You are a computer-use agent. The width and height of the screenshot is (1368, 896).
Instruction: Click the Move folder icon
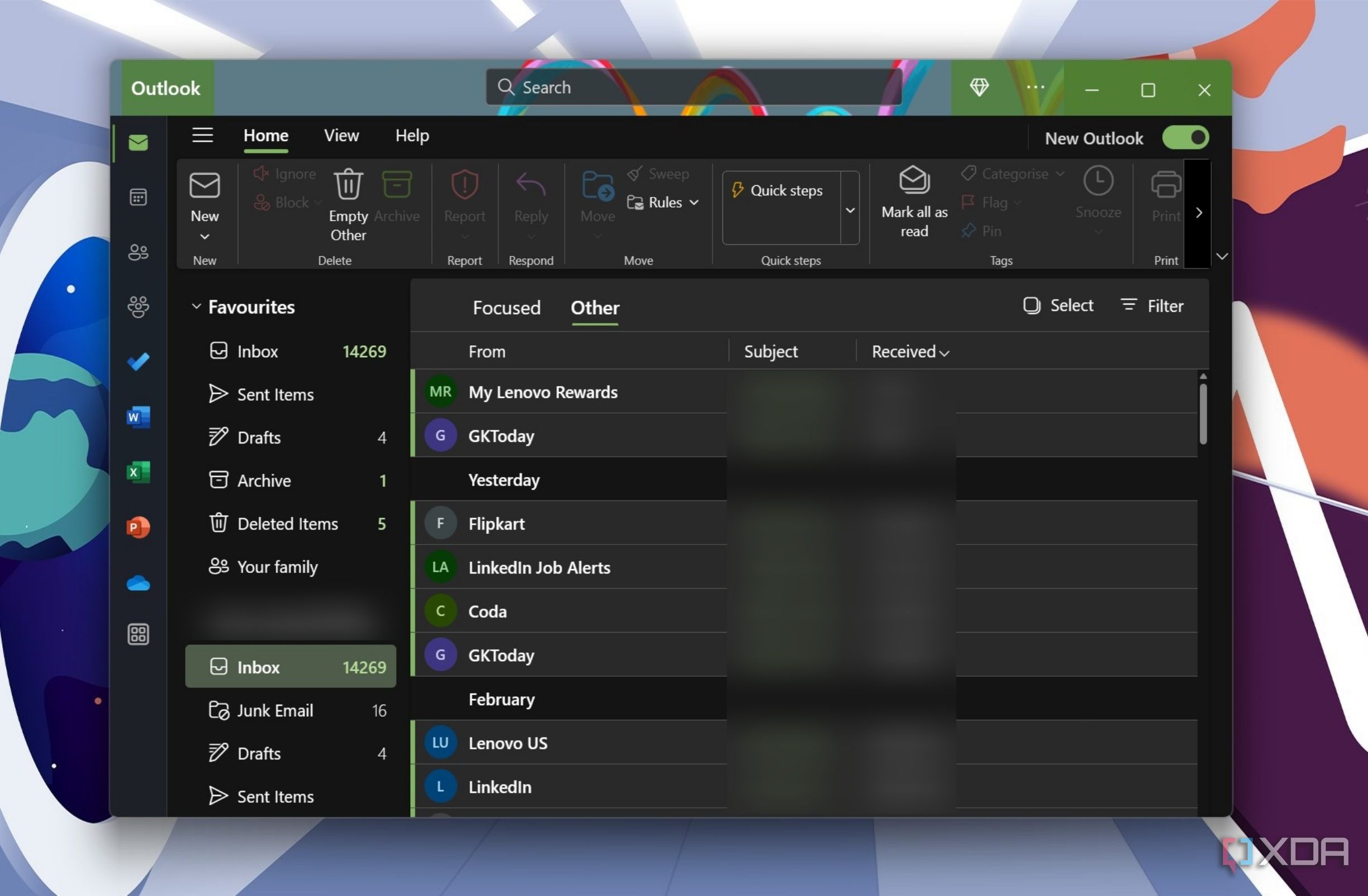(598, 185)
